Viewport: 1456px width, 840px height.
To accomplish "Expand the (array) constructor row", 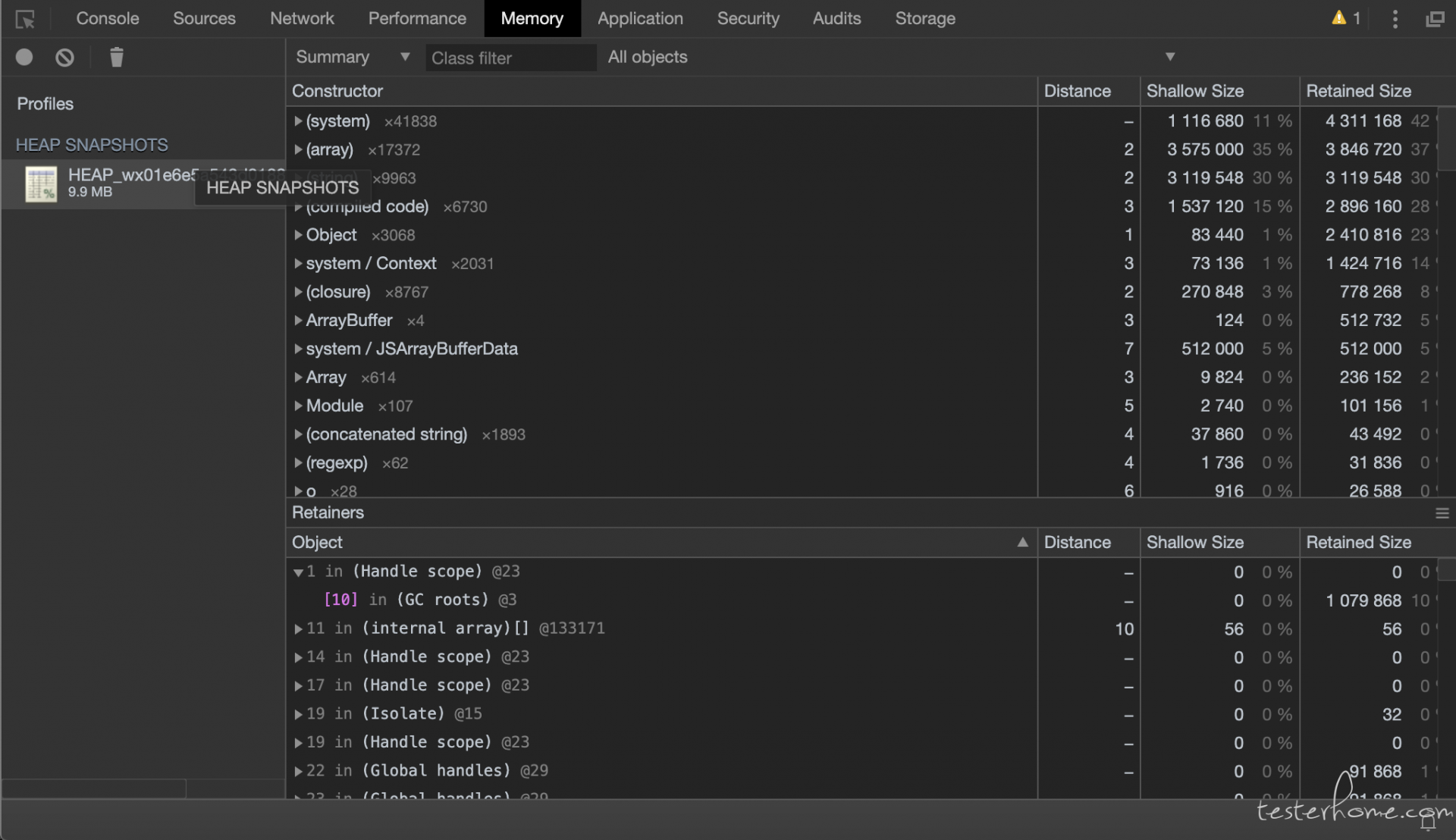I will (x=298, y=149).
